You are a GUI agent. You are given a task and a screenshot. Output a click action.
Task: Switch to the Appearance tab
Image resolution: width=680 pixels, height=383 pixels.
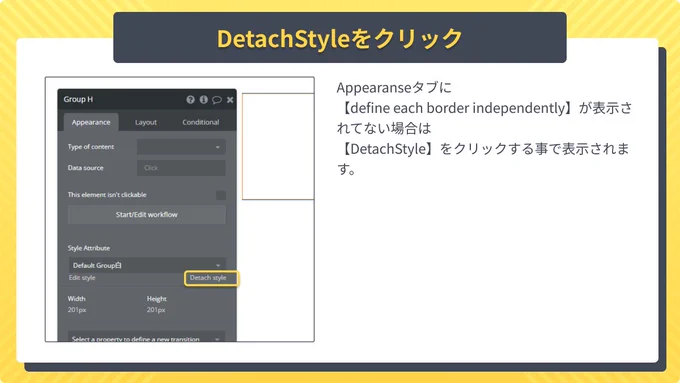(x=91, y=122)
